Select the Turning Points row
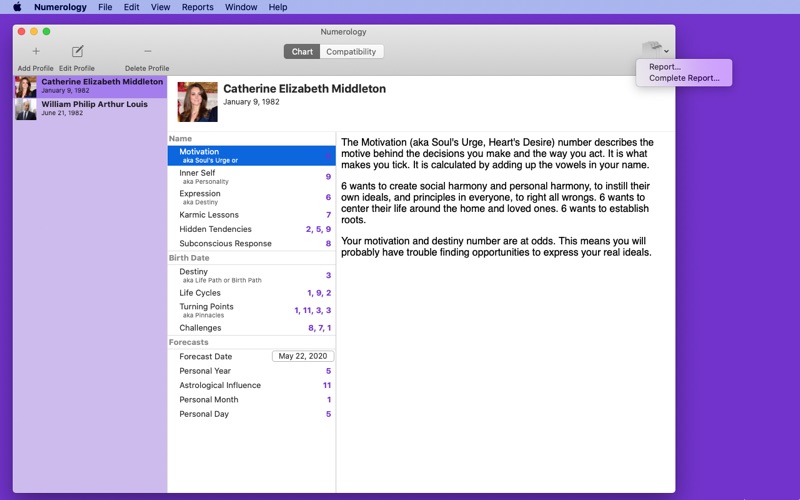Image resolution: width=800 pixels, height=500 pixels. [252, 310]
